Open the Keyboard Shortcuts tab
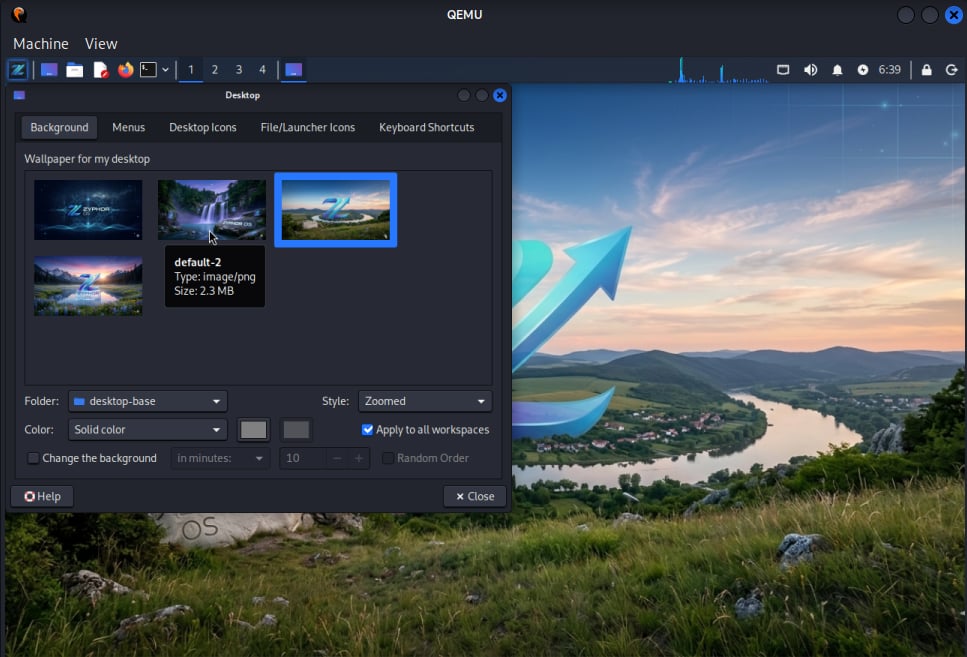The width and height of the screenshot is (967, 657). point(426,127)
